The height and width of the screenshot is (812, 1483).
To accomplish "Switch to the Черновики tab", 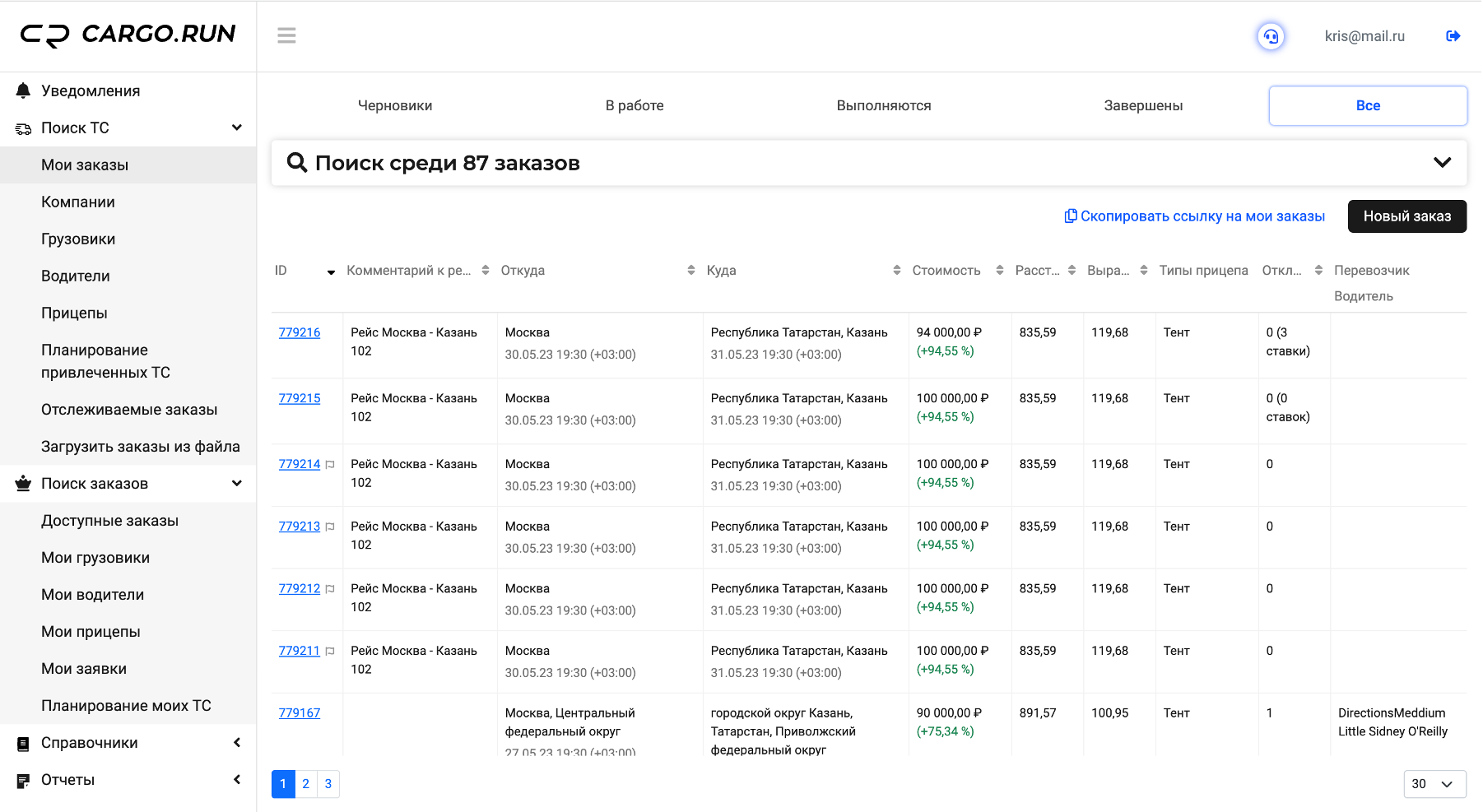I will pyautogui.click(x=395, y=105).
